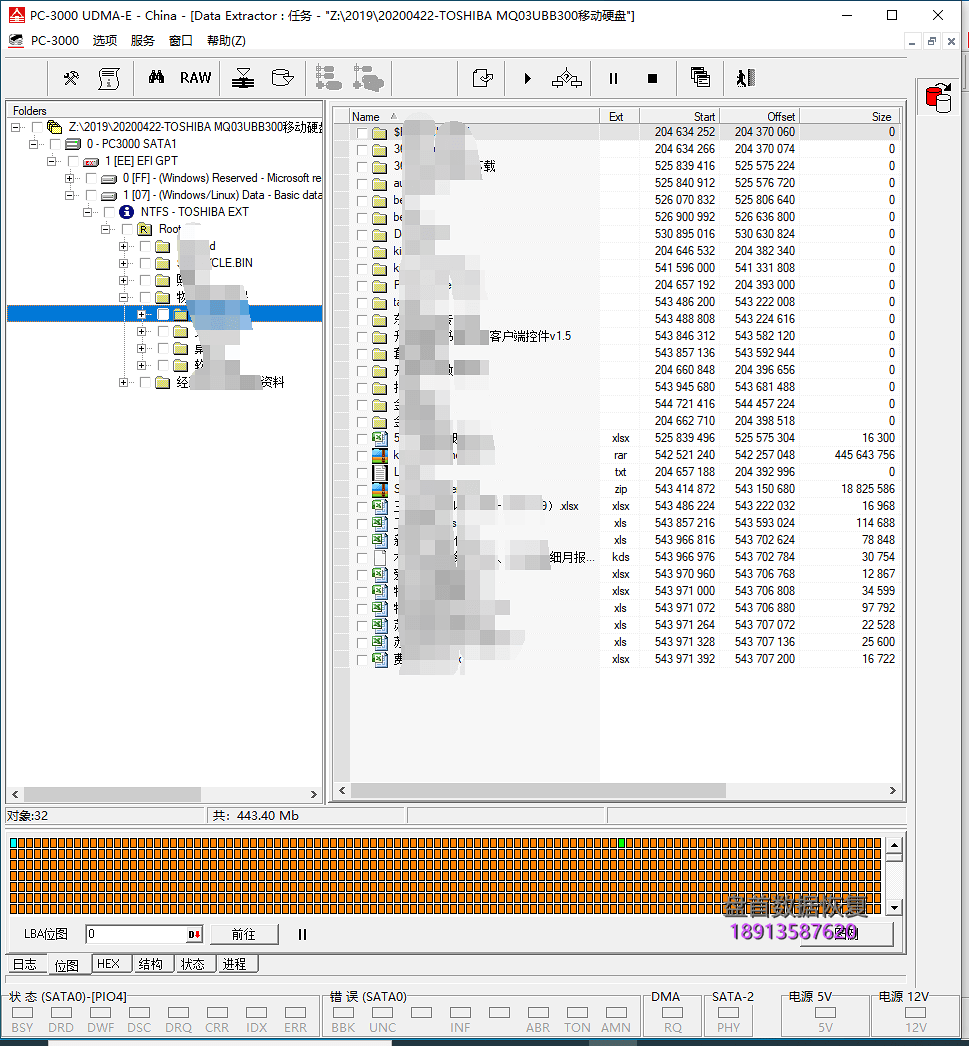Screen dimensions: 969x1046
Task: Pause the task using toolbar pause button
Action: [x=614, y=79]
